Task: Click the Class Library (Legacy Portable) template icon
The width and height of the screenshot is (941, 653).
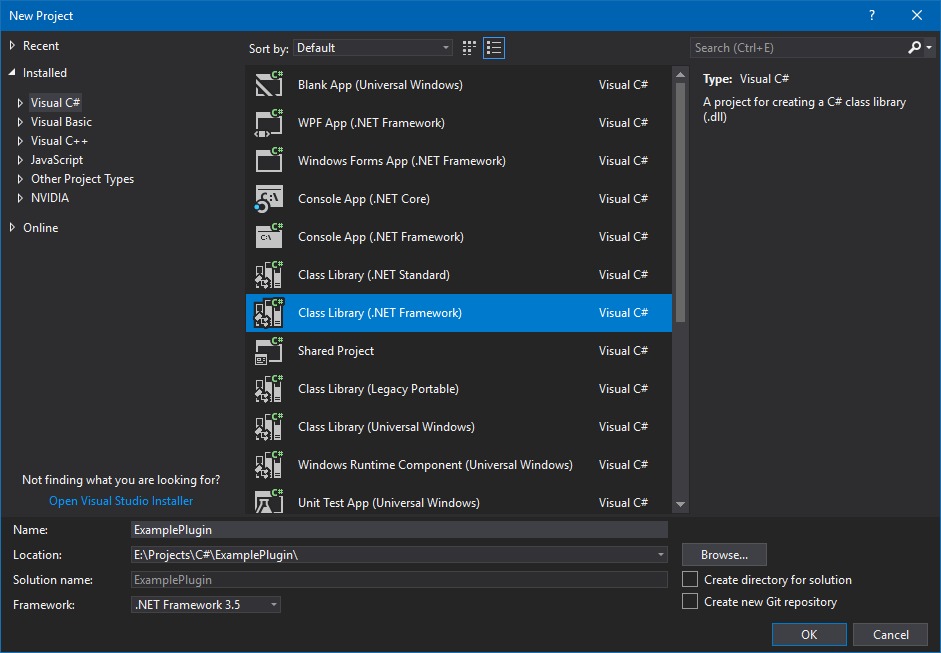Action: click(x=269, y=388)
